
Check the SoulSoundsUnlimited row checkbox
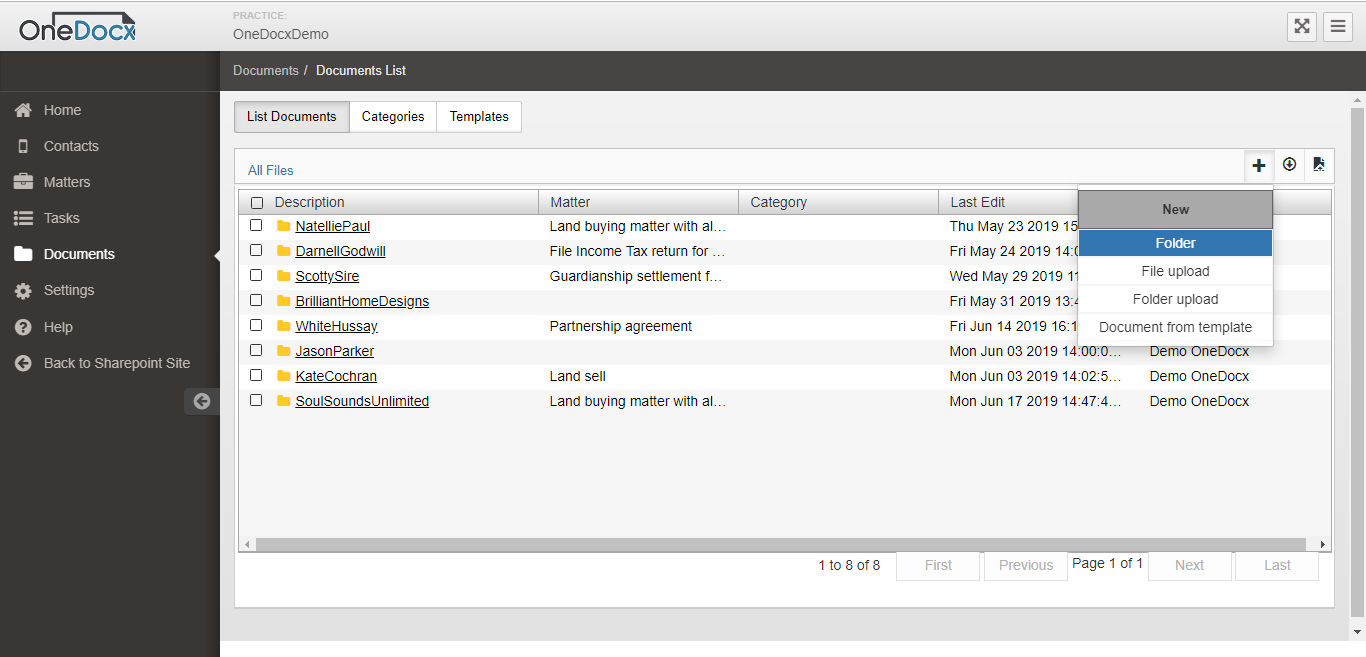[x=256, y=400]
